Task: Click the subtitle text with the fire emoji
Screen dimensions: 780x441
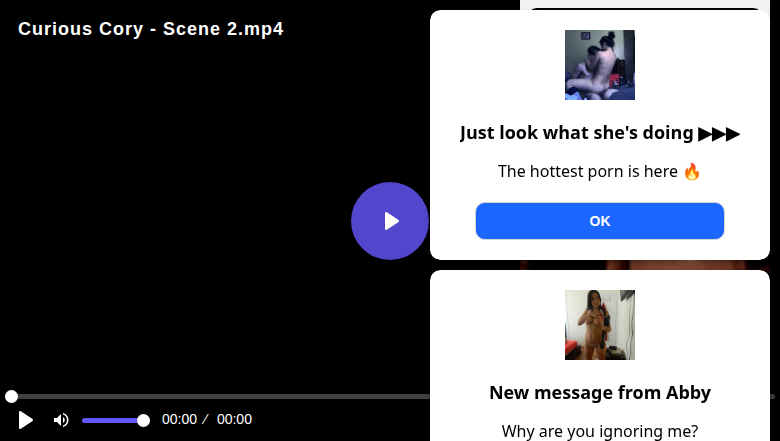Action: click(600, 171)
